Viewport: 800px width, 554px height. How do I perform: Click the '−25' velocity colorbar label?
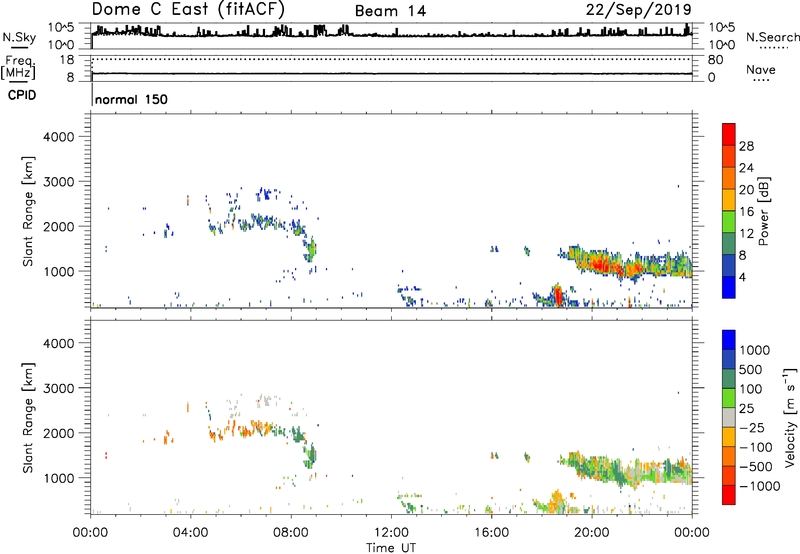[752, 428]
